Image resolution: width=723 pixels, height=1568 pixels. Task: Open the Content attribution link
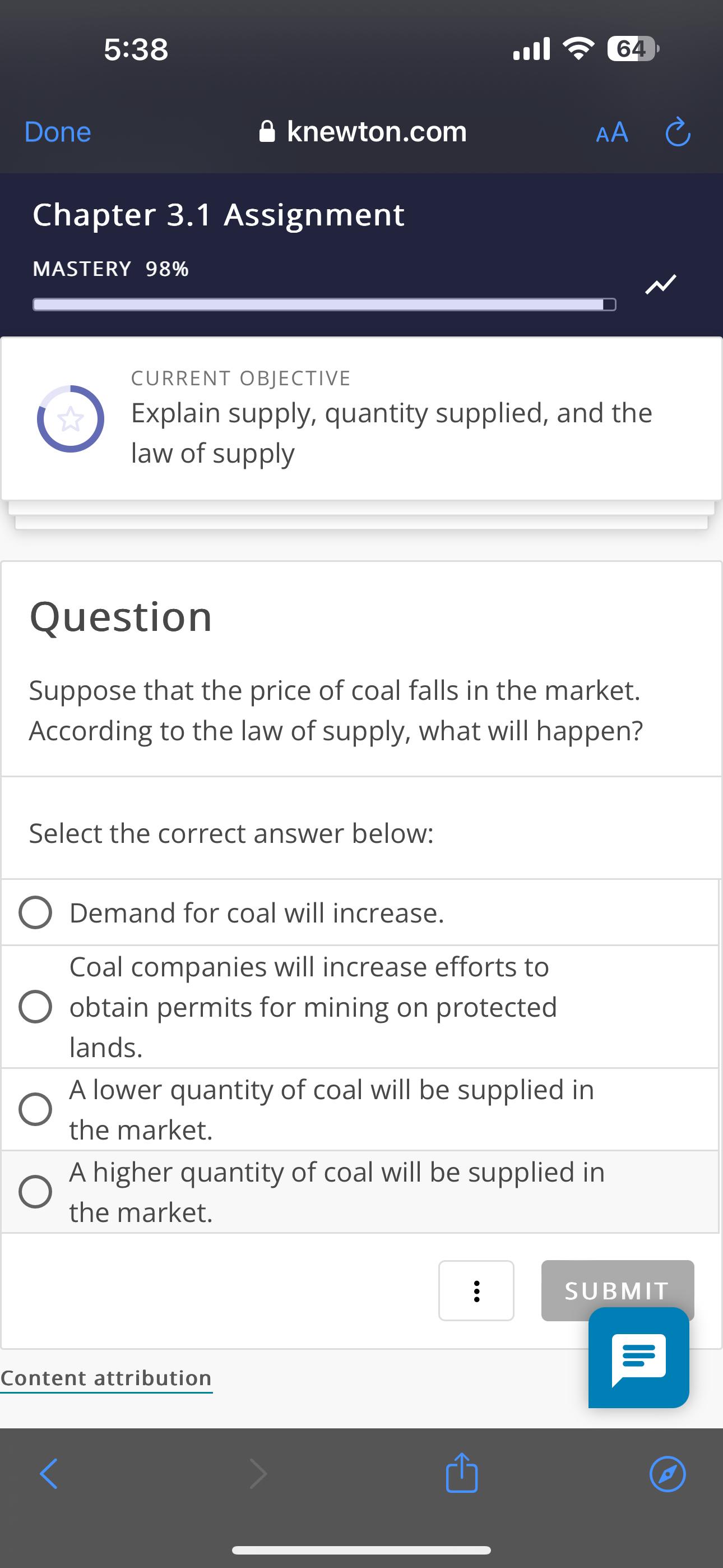coord(106,1378)
